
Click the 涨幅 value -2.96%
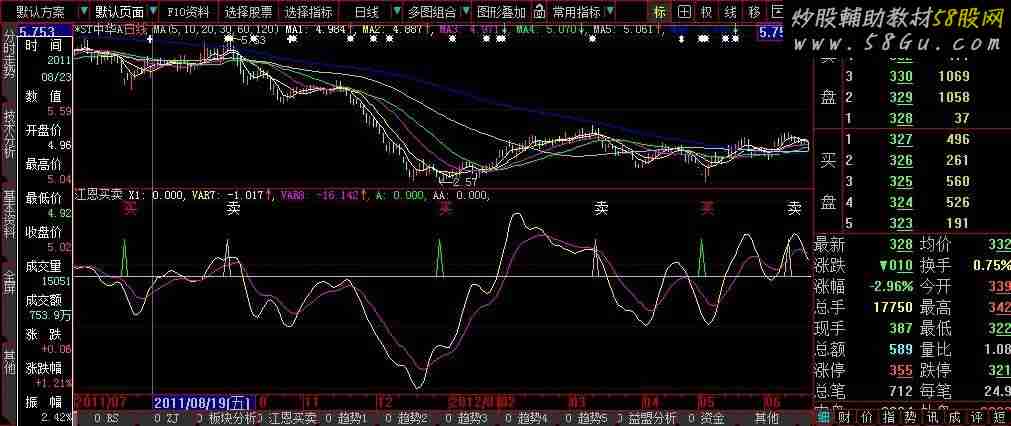(x=890, y=286)
